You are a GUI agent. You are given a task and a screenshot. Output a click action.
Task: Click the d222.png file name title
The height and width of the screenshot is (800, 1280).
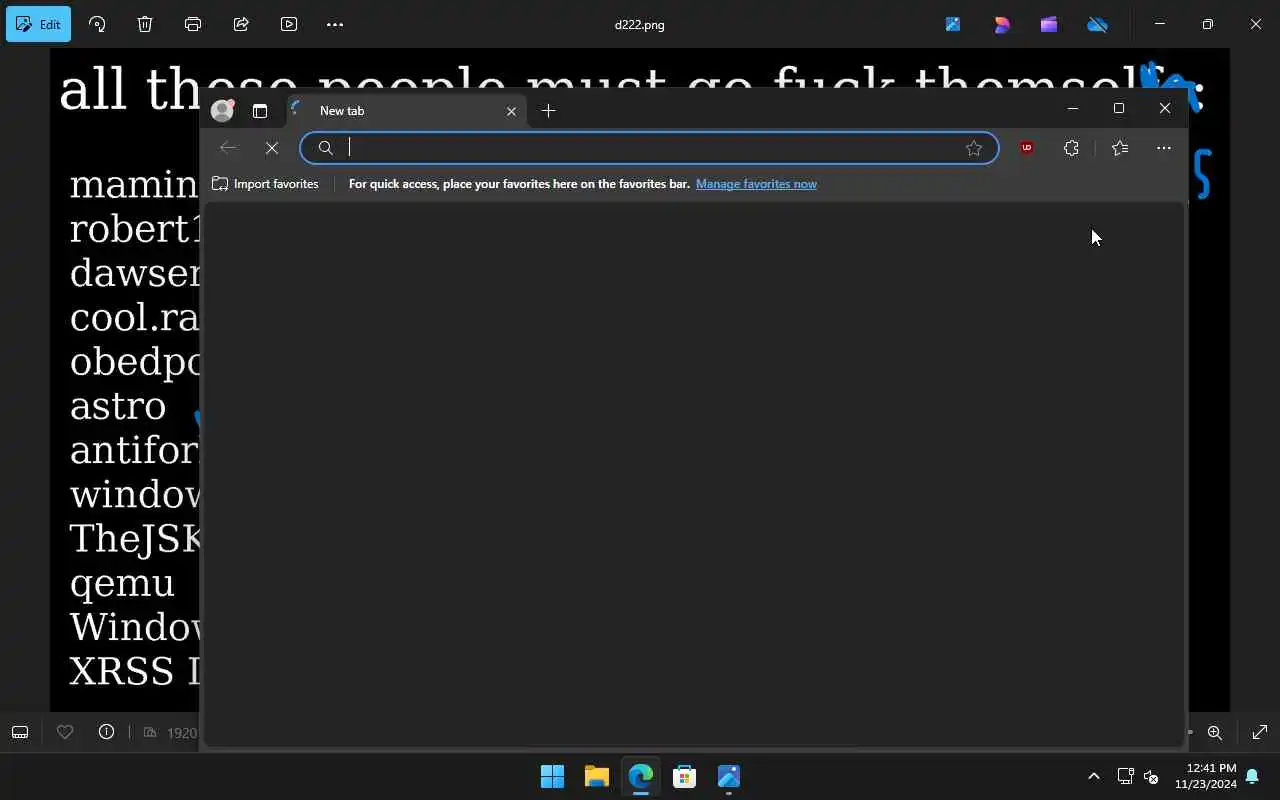pyautogui.click(x=639, y=24)
